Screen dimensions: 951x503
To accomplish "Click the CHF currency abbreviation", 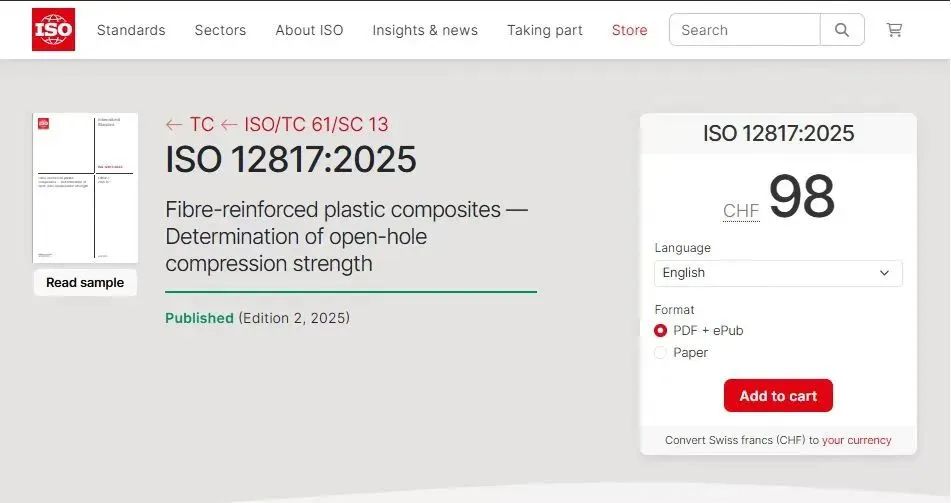I will (x=741, y=211).
